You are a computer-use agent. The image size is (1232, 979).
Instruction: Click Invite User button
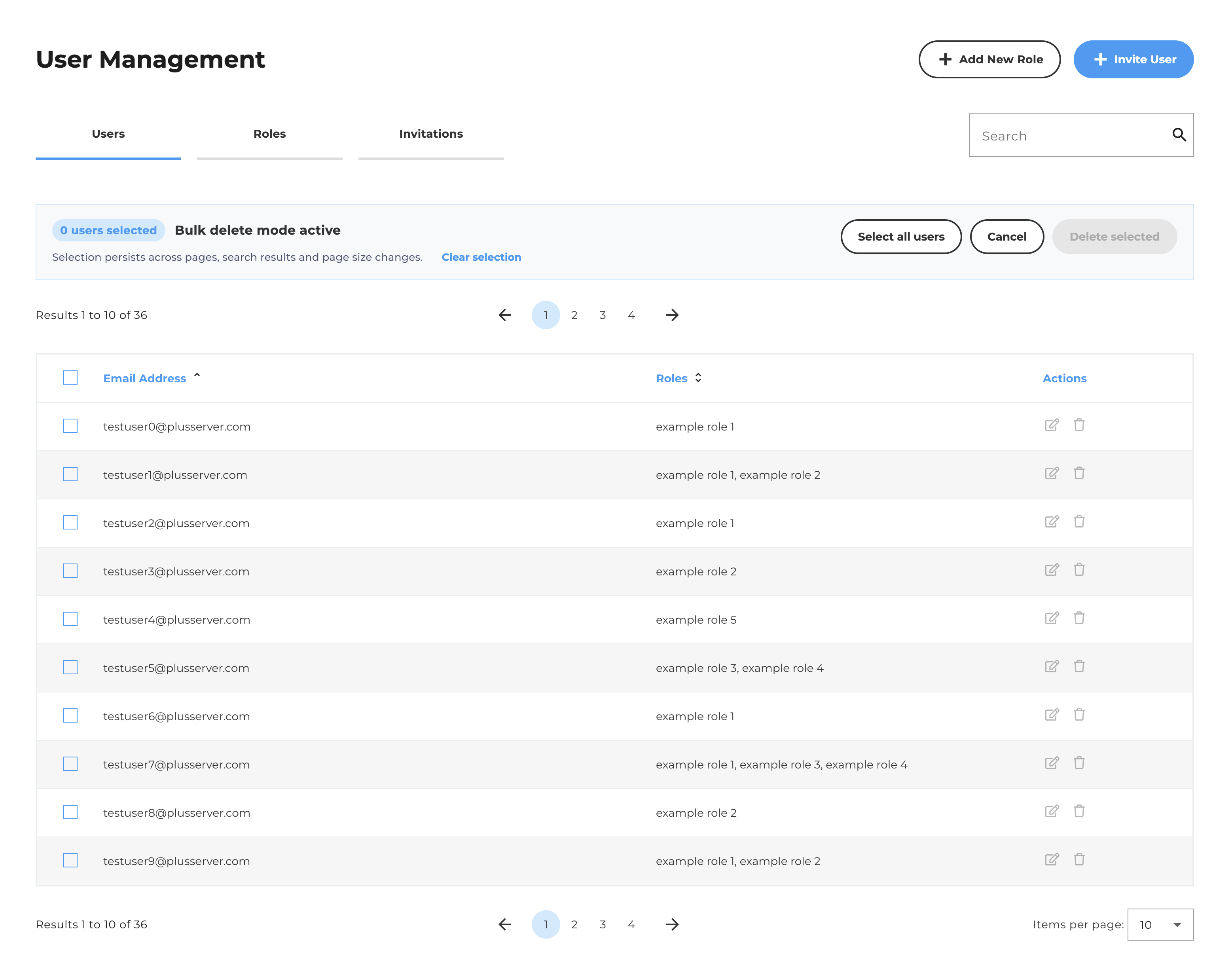click(x=1133, y=59)
